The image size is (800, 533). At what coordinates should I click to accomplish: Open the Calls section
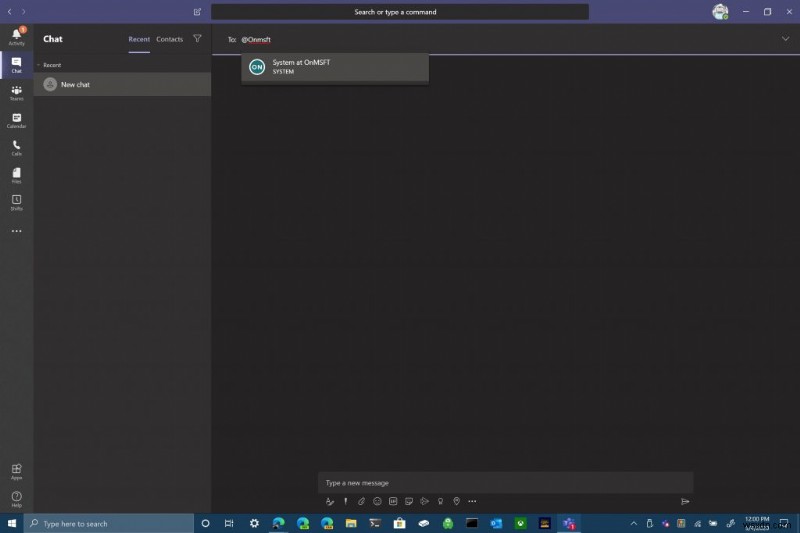[16, 147]
